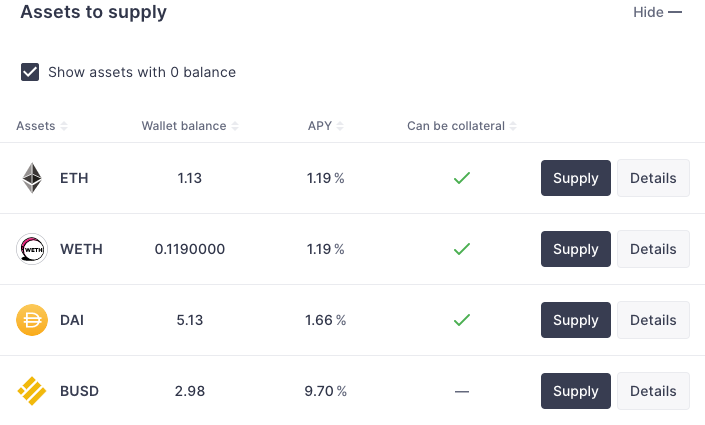Click the ETH token icon

pyautogui.click(x=32, y=178)
